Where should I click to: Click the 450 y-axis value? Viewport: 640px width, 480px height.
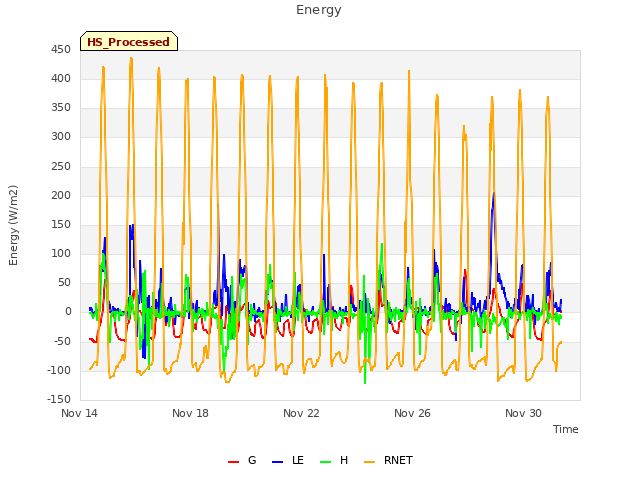point(61,49)
